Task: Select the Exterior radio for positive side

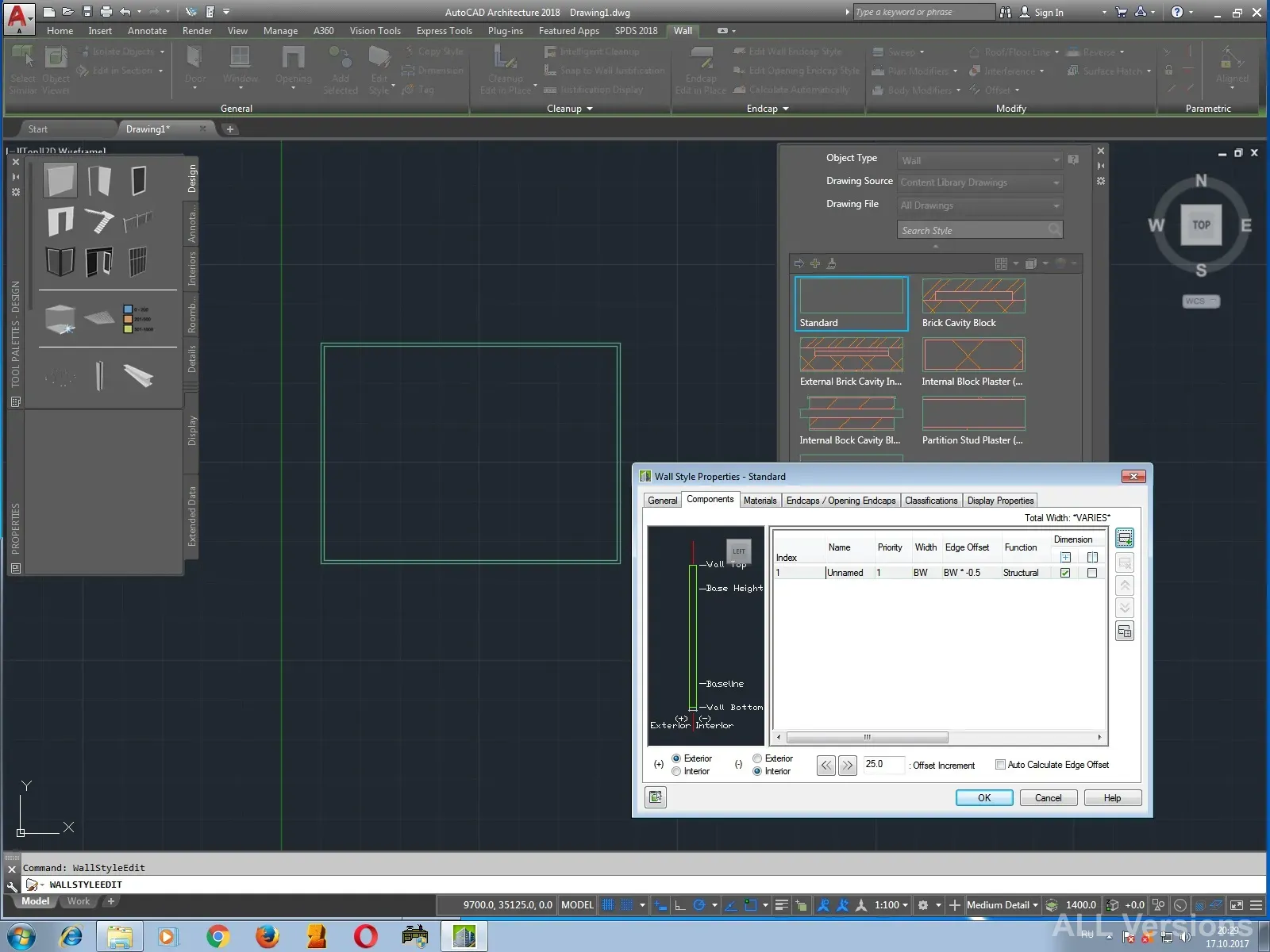Action: click(676, 758)
